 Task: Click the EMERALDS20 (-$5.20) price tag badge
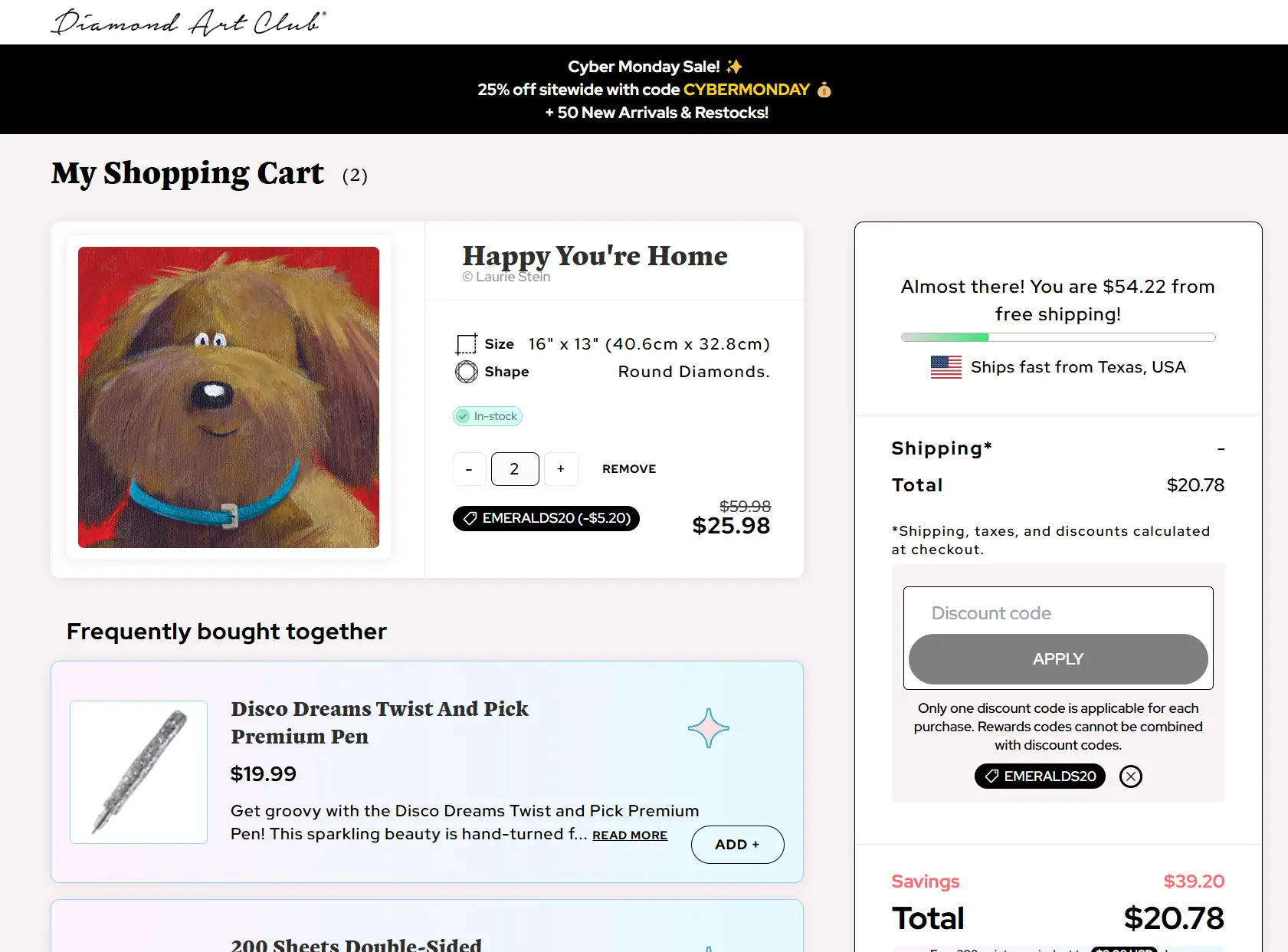coord(546,518)
